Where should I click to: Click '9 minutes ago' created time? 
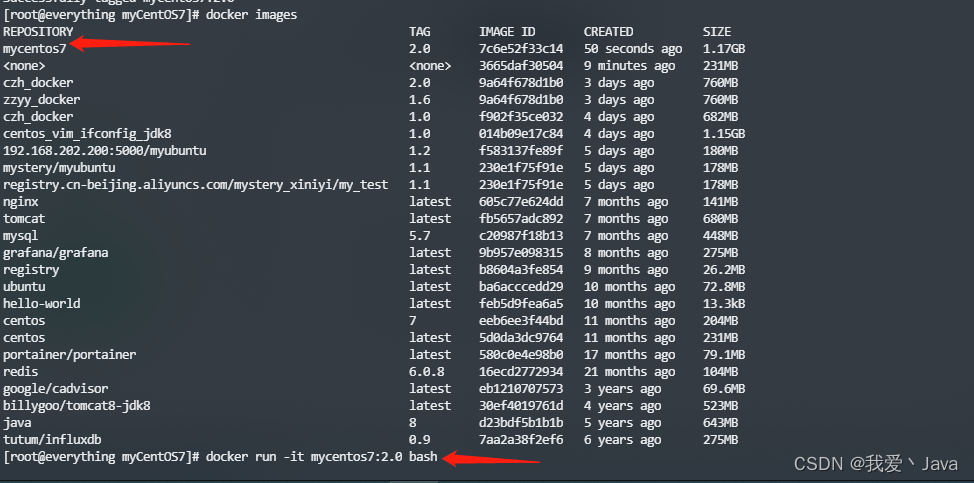629,66
